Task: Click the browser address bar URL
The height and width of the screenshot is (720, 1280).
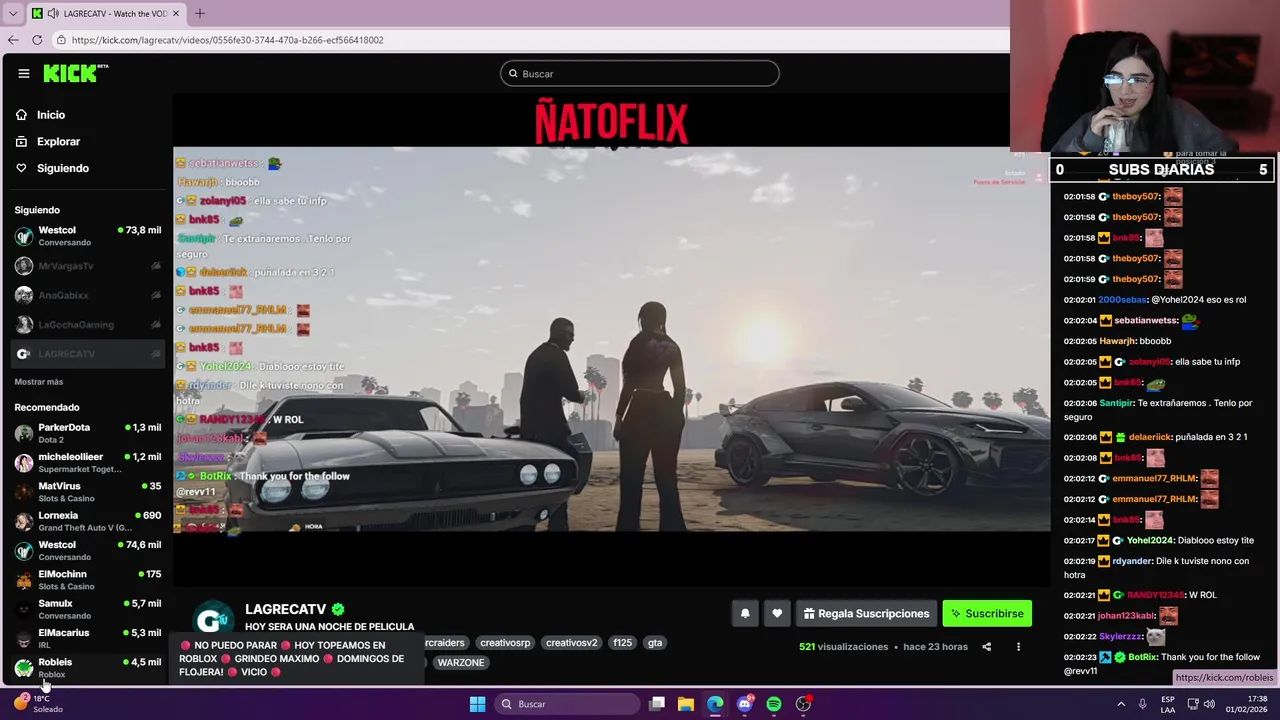Action: 228,40
